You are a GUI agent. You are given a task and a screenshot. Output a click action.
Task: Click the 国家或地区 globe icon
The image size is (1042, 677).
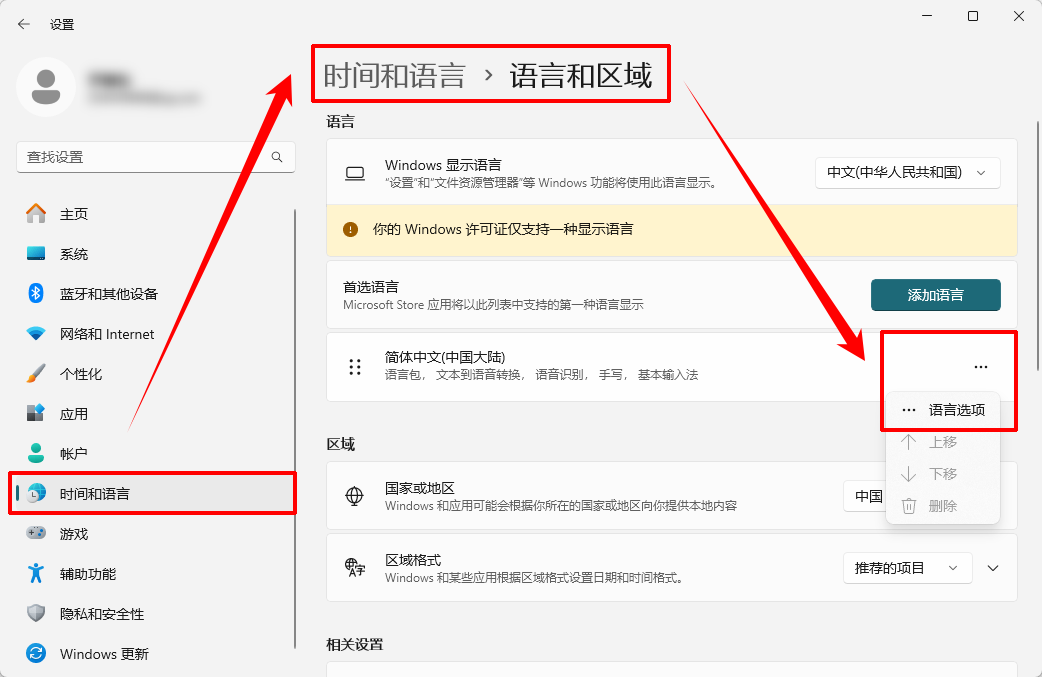coord(355,496)
